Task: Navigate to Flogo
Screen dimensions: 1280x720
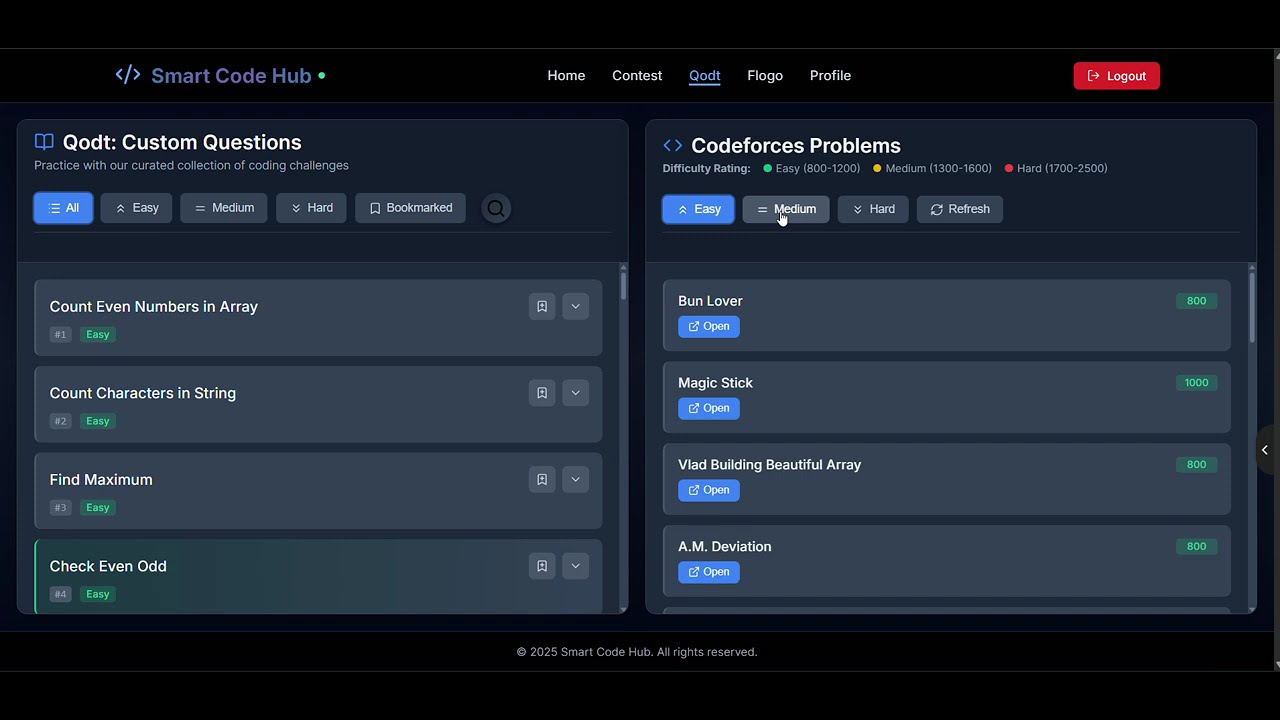Action: coord(765,76)
